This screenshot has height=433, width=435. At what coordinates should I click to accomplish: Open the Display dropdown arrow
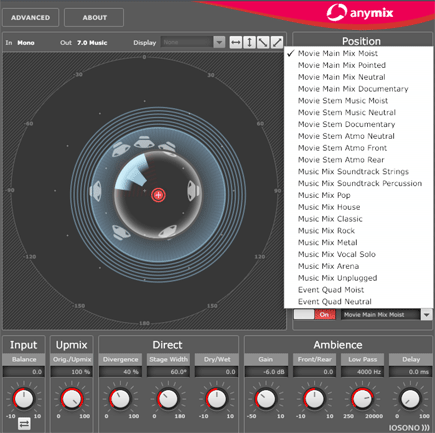pyautogui.click(x=219, y=42)
